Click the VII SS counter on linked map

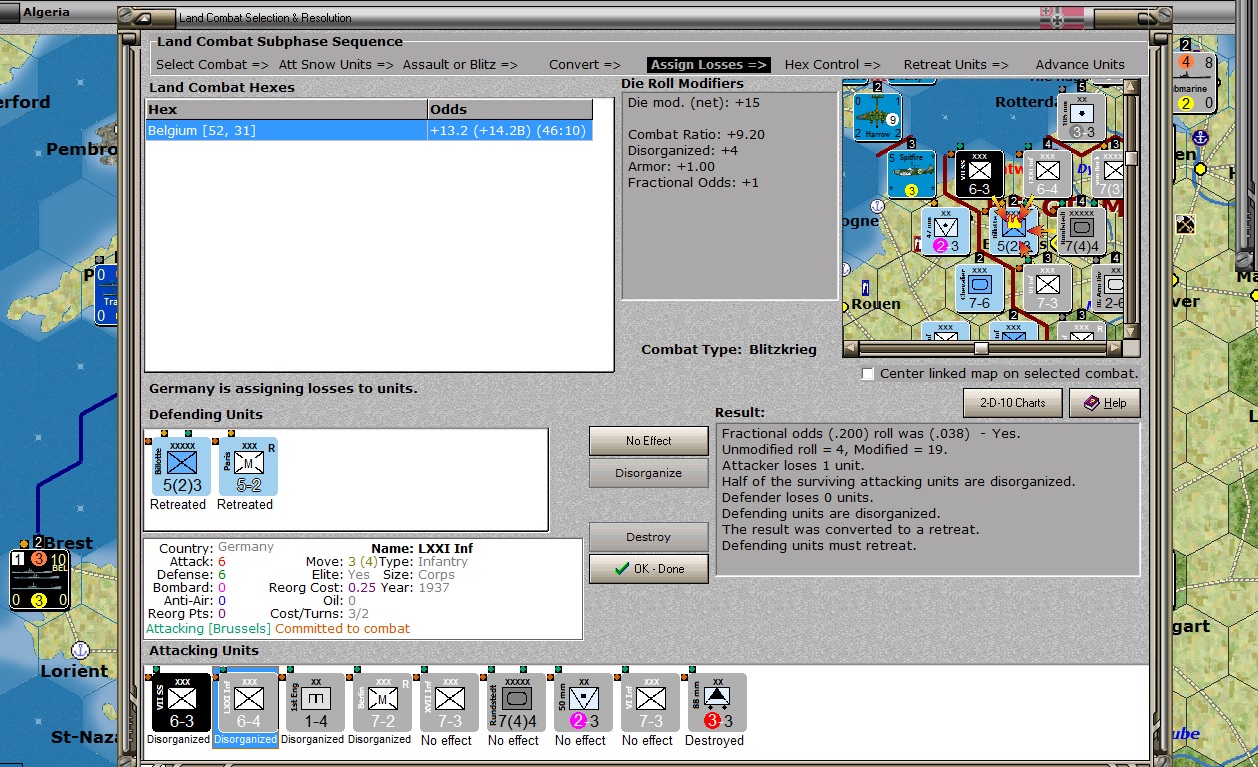point(979,174)
